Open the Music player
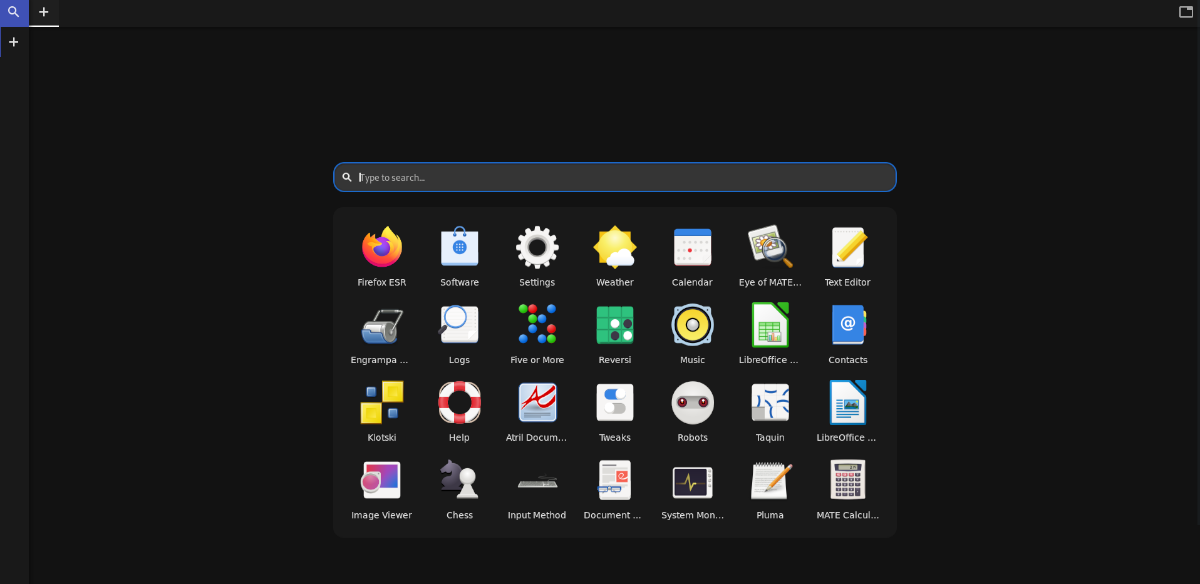 pos(692,324)
